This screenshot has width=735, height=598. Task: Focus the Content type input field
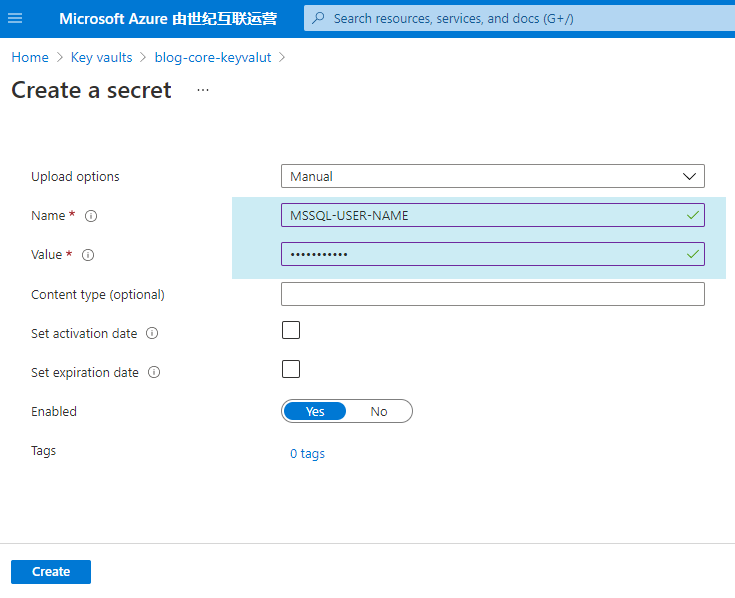(493, 294)
